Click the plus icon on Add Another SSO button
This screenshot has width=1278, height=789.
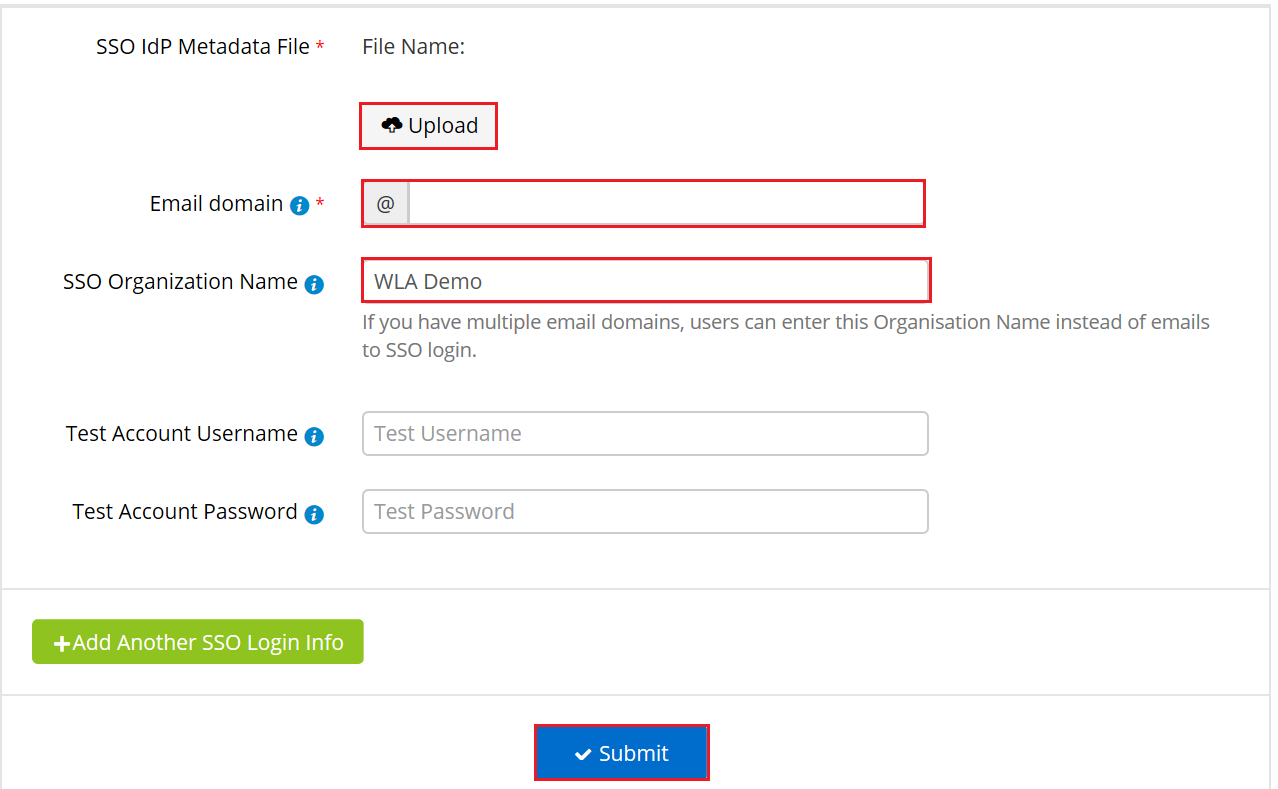[62, 642]
